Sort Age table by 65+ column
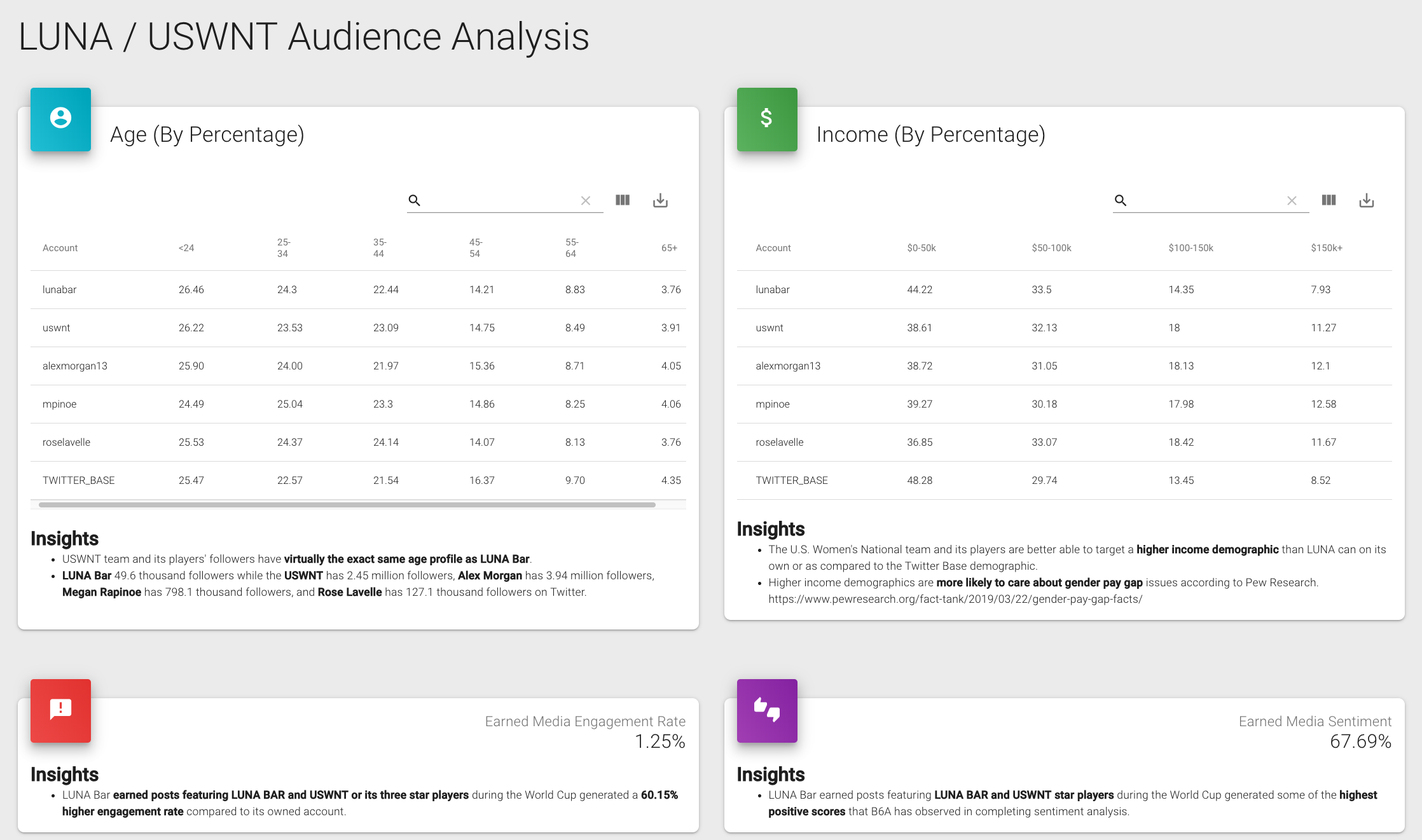The width and height of the screenshot is (1422, 840). (x=669, y=248)
